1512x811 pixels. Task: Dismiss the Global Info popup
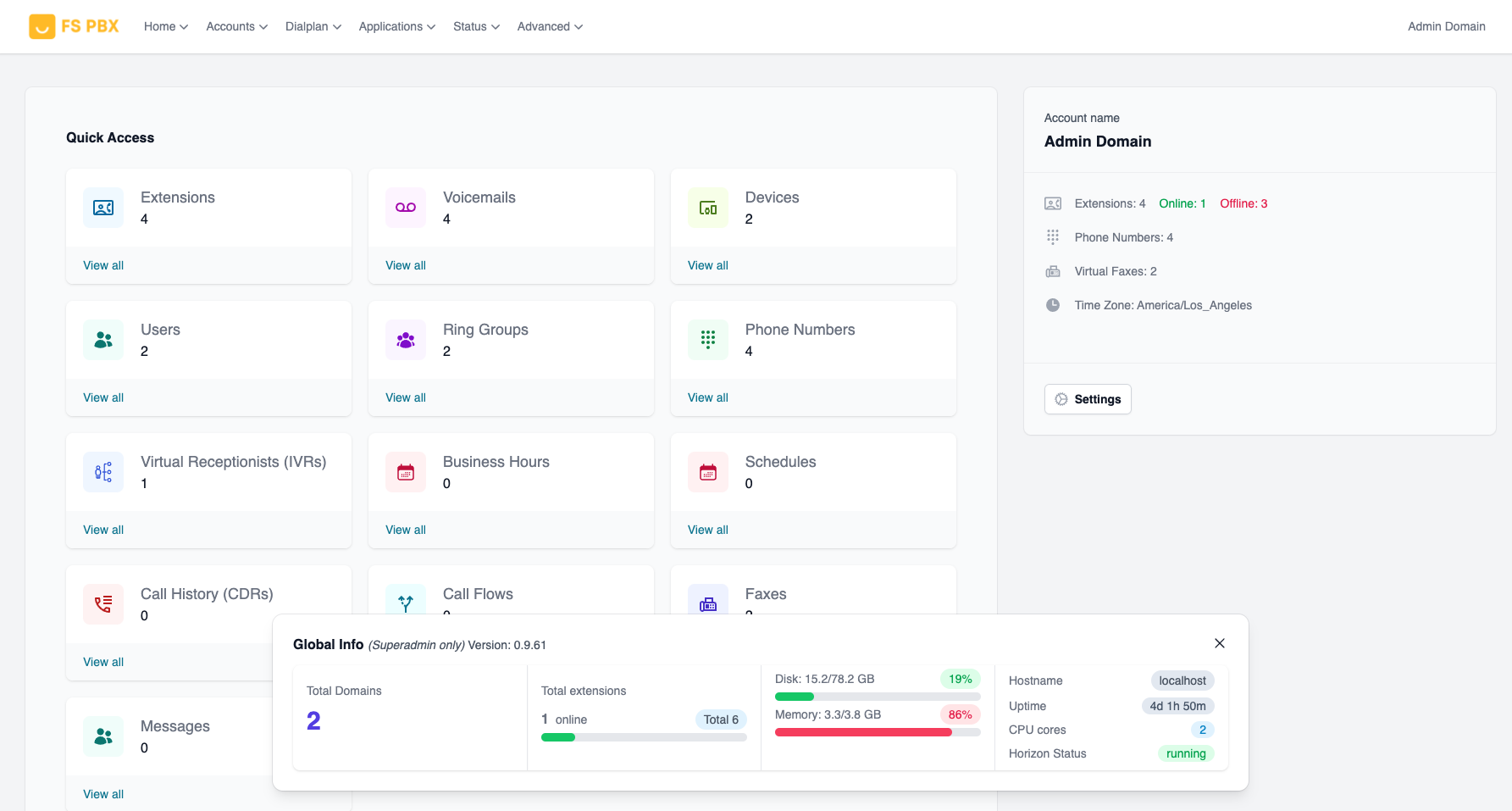(1220, 643)
